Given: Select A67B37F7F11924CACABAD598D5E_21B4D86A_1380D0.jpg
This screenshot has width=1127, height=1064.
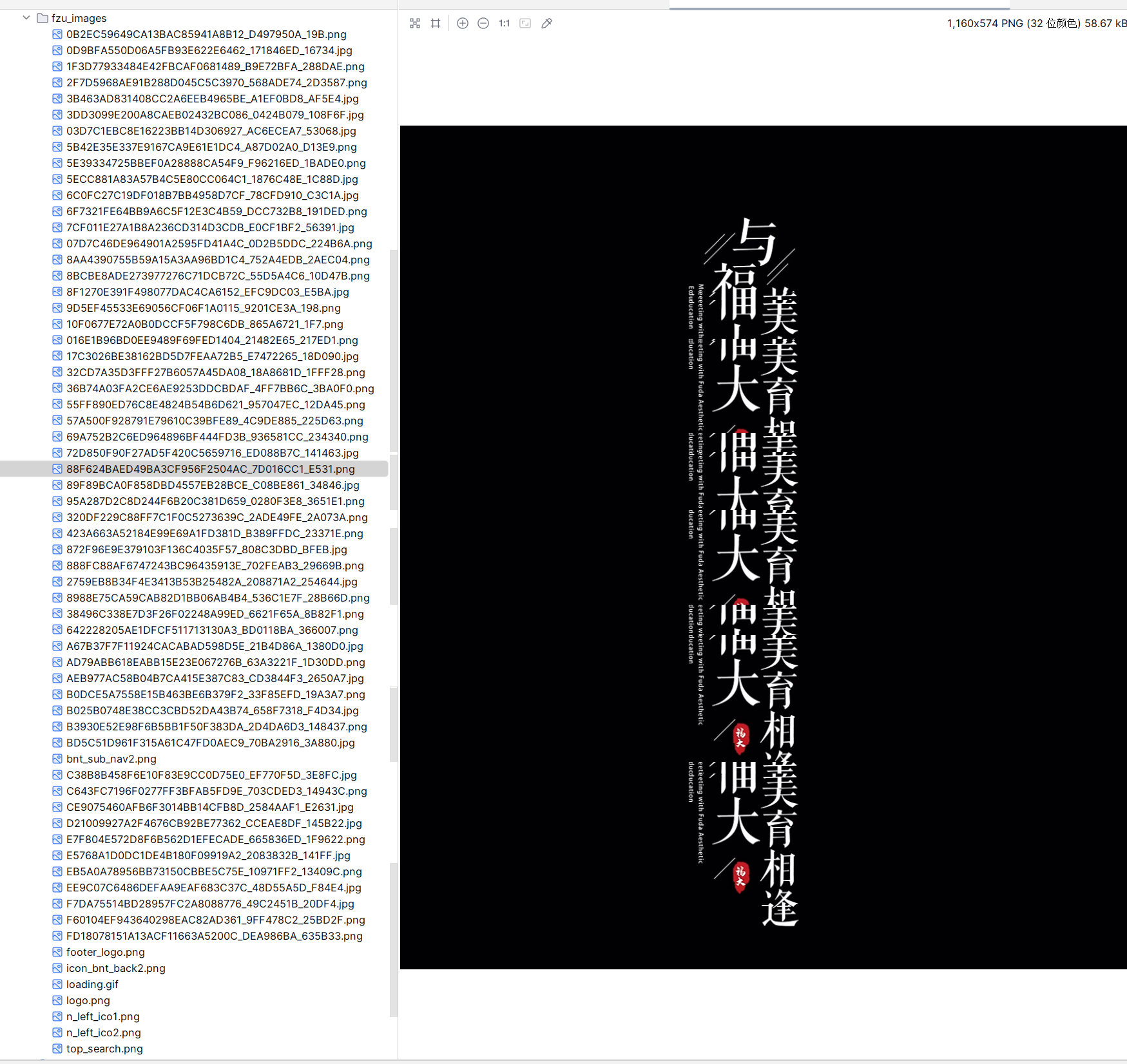Looking at the screenshot, I should (215, 646).
